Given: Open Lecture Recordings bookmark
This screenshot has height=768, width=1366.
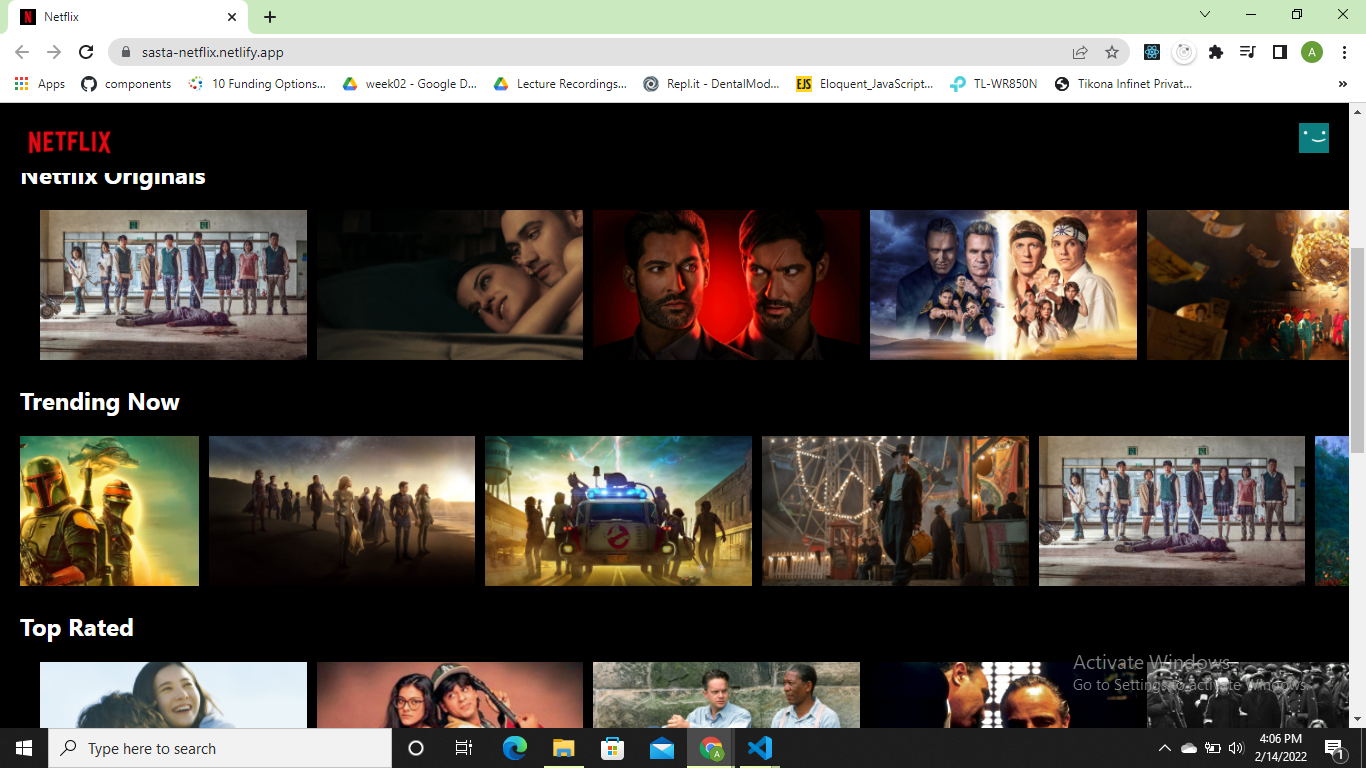Looking at the screenshot, I should [560, 84].
